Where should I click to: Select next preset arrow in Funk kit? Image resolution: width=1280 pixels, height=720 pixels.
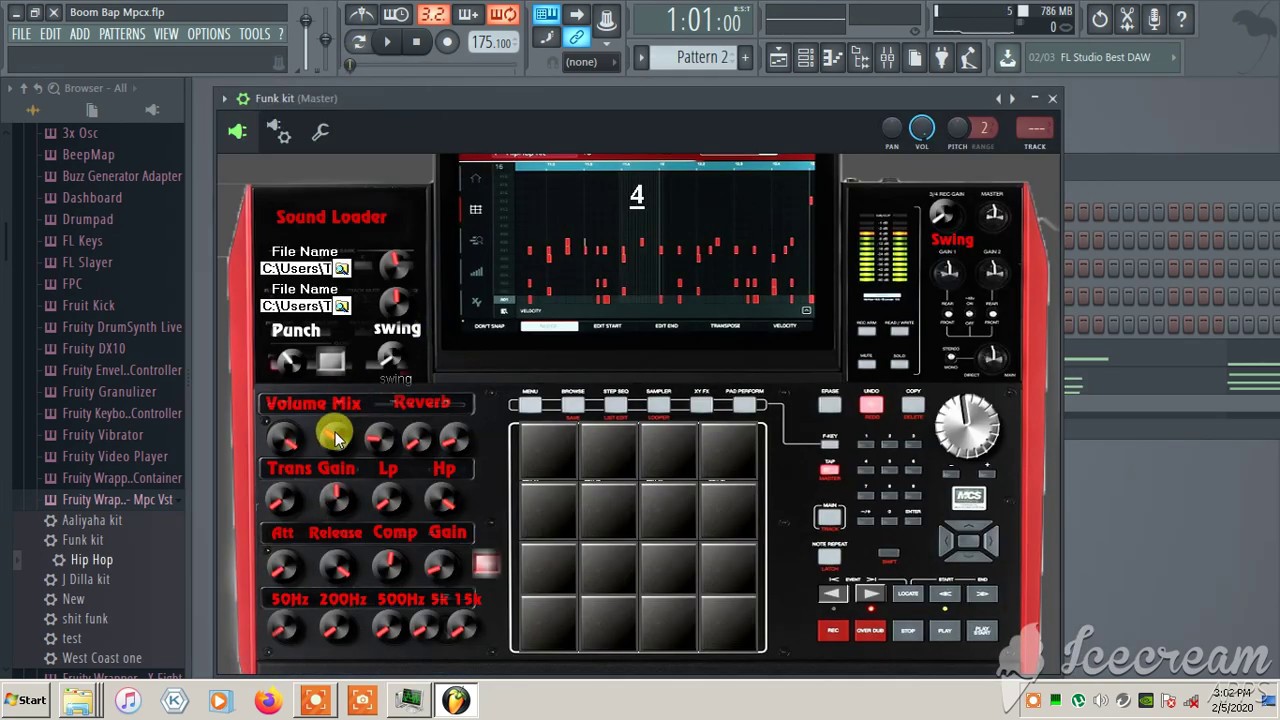(1012, 98)
